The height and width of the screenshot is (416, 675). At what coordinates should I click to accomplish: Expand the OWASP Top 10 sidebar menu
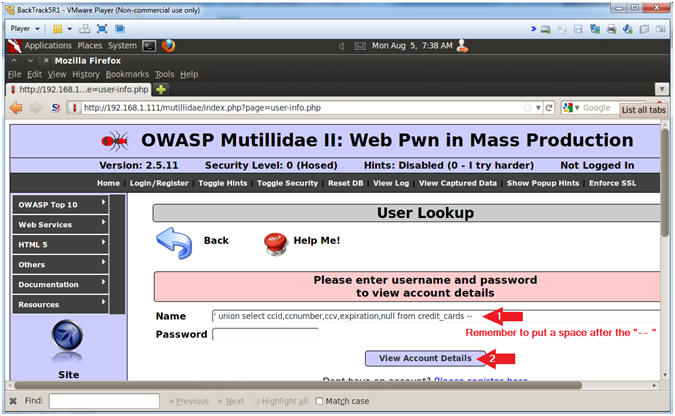[x=60, y=205]
